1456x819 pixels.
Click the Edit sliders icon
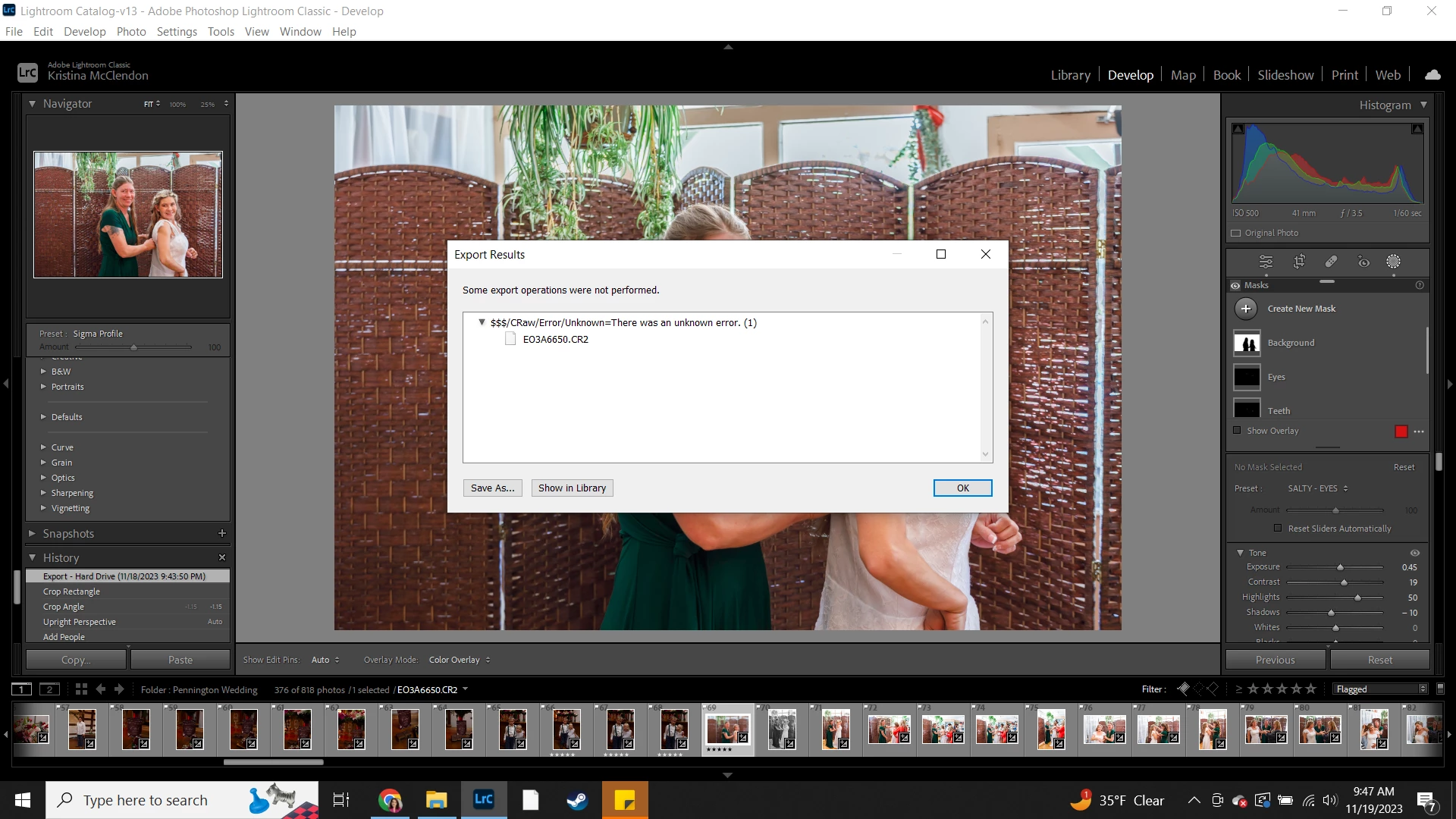coord(1266,262)
